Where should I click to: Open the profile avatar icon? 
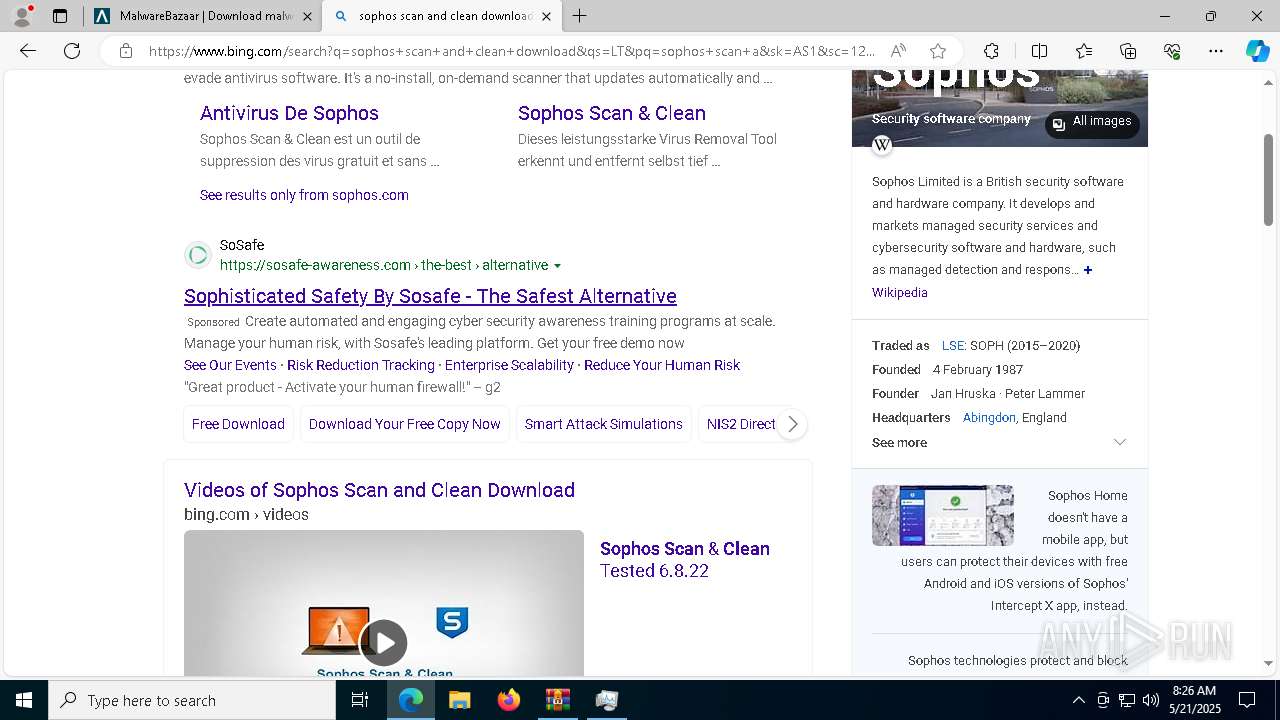[22, 16]
